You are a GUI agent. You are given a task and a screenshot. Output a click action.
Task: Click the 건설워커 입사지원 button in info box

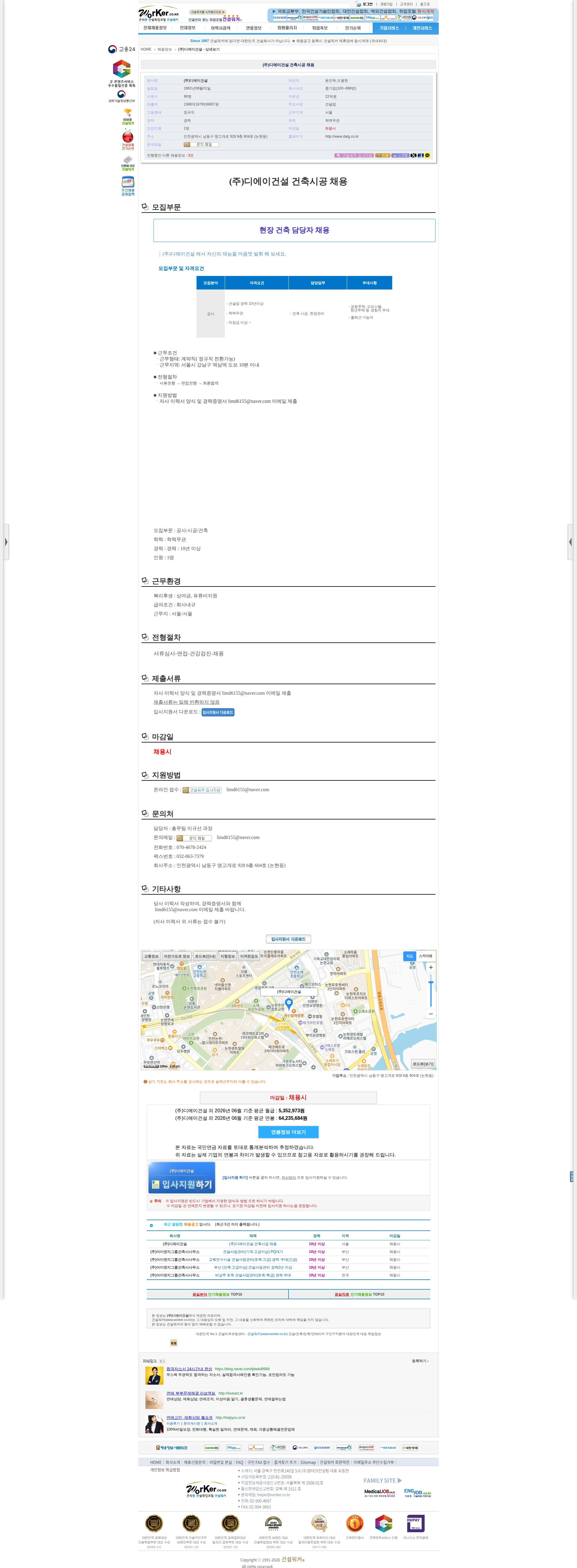(x=354, y=155)
